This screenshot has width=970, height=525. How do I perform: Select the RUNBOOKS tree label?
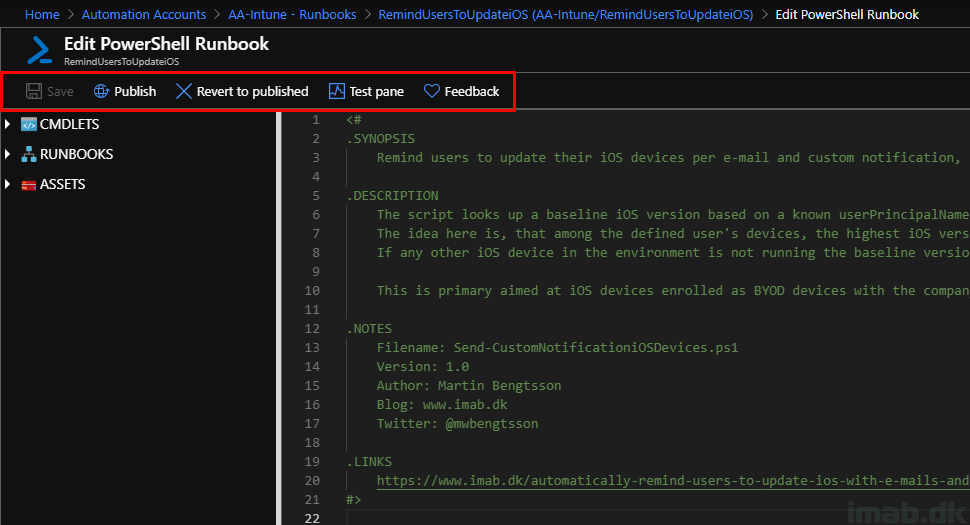pyautogui.click(x=77, y=154)
